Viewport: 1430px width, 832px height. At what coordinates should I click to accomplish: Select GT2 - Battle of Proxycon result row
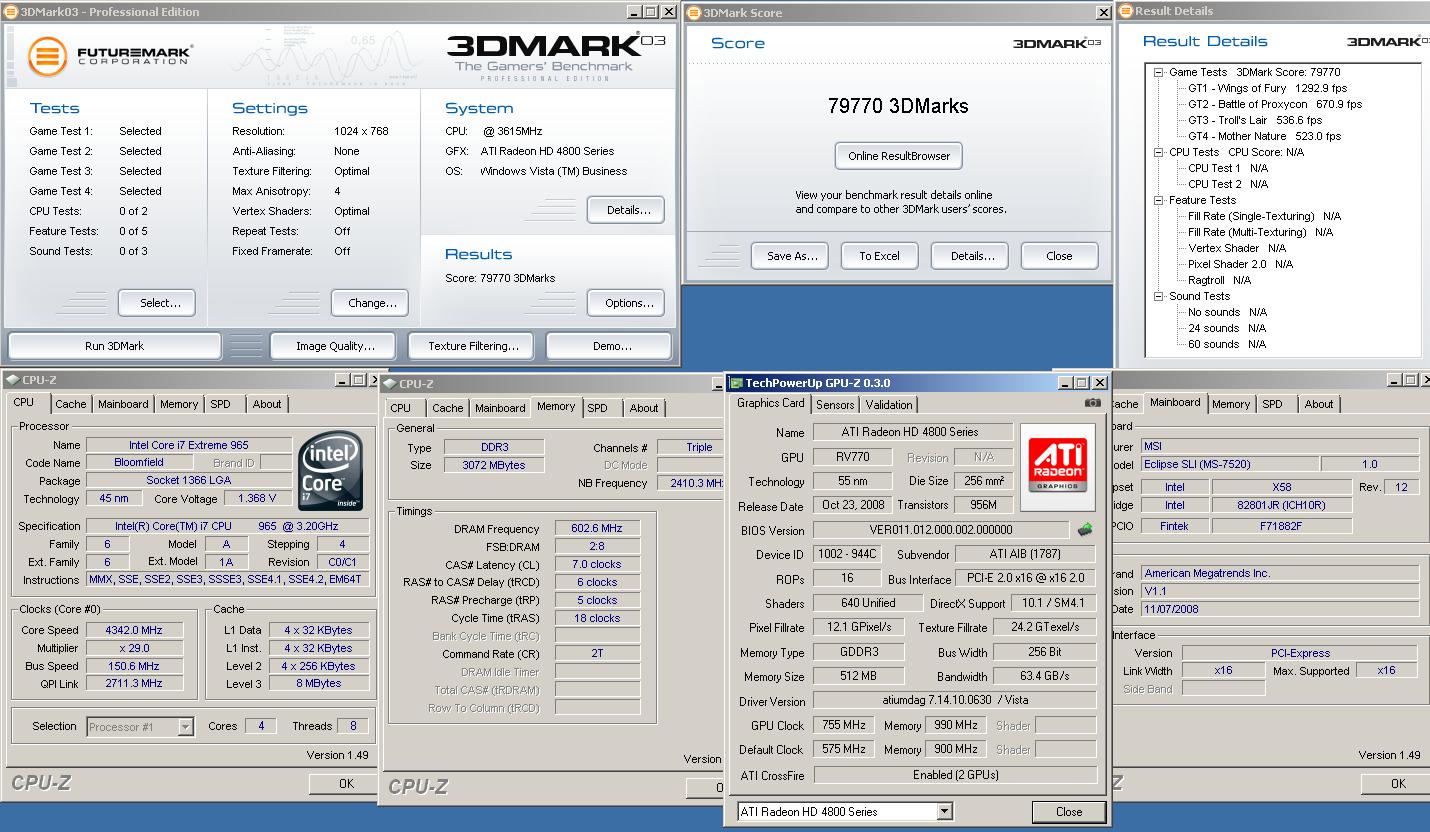1275,104
